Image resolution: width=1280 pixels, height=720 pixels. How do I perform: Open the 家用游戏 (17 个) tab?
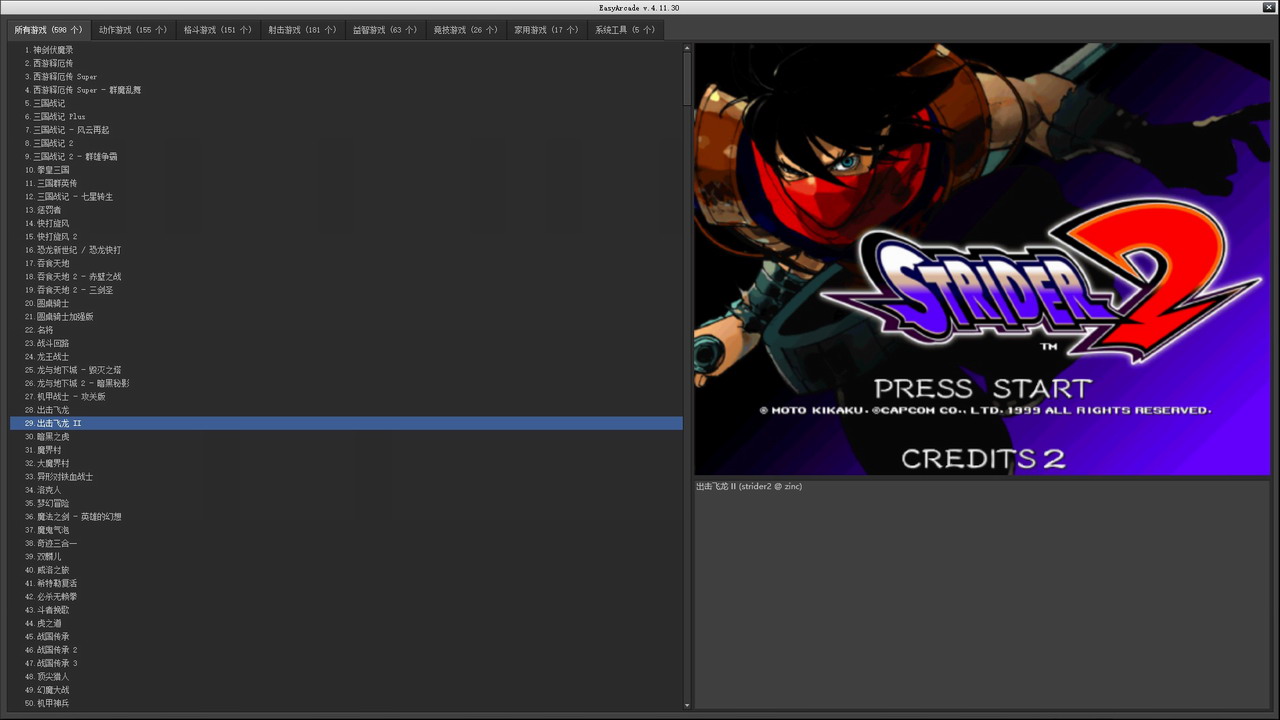pos(546,30)
